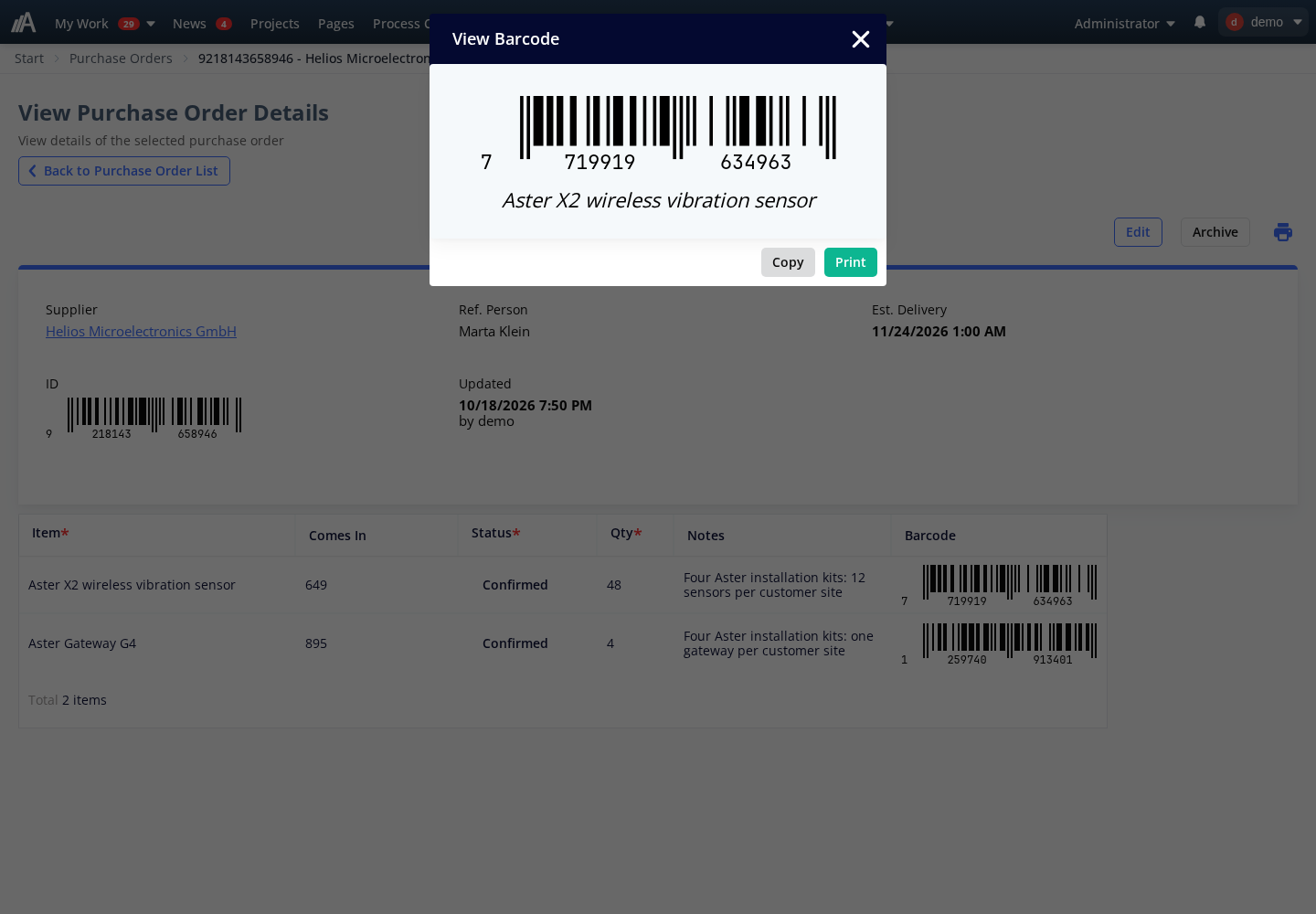This screenshot has width=1316, height=914.
Task: Click the purchase order ID barcode
Action: 143,419
